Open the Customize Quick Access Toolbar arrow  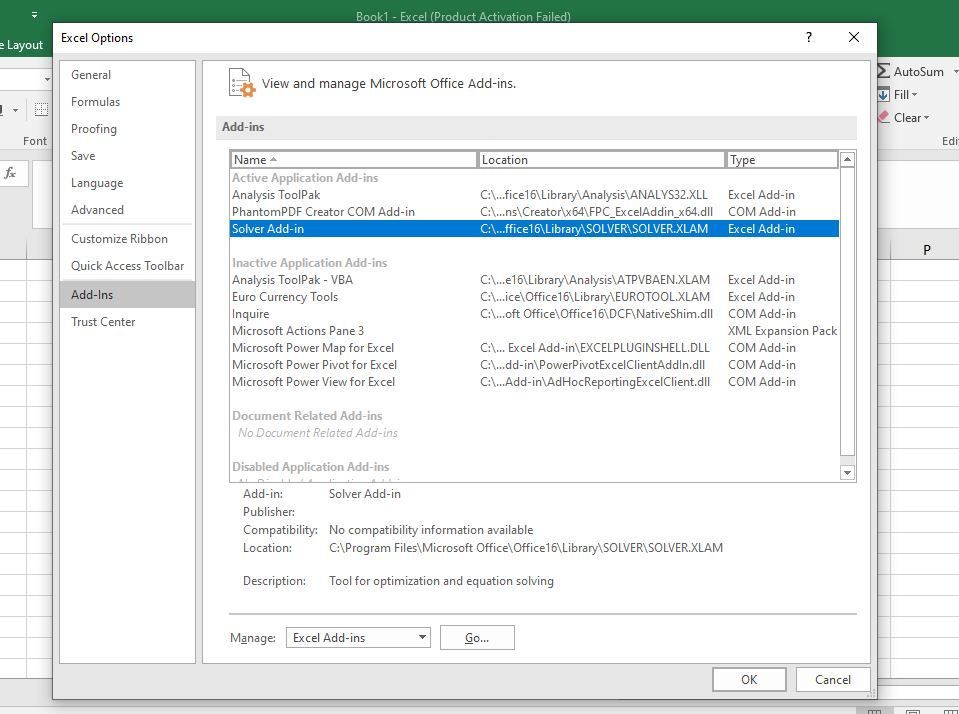click(34, 15)
